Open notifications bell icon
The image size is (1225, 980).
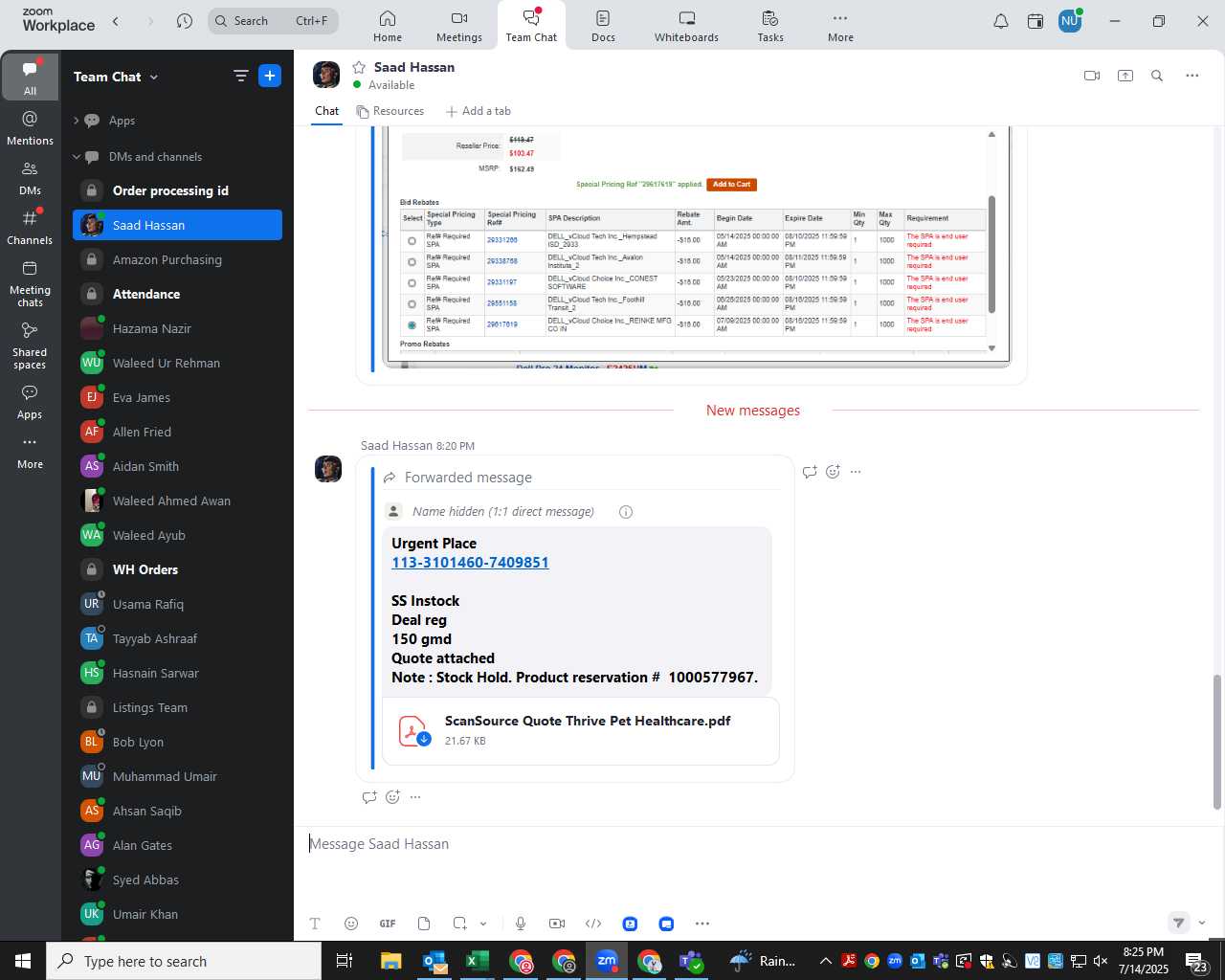click(x=1001, y=21)
